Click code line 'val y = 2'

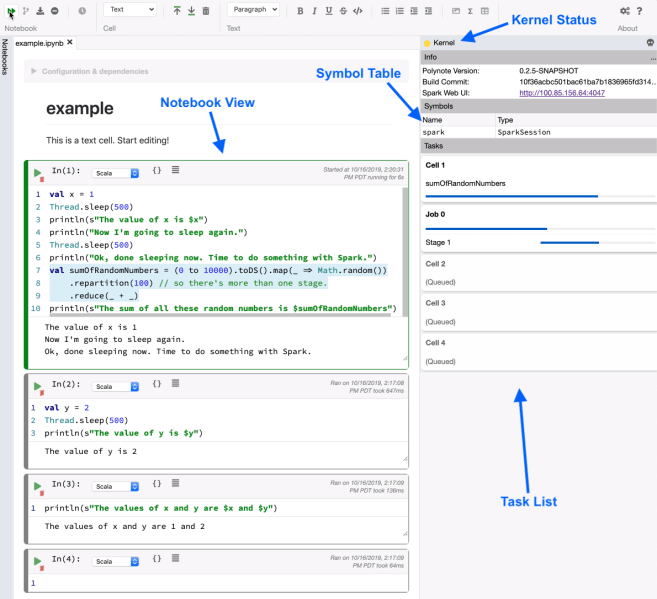(x=67, y=408)
